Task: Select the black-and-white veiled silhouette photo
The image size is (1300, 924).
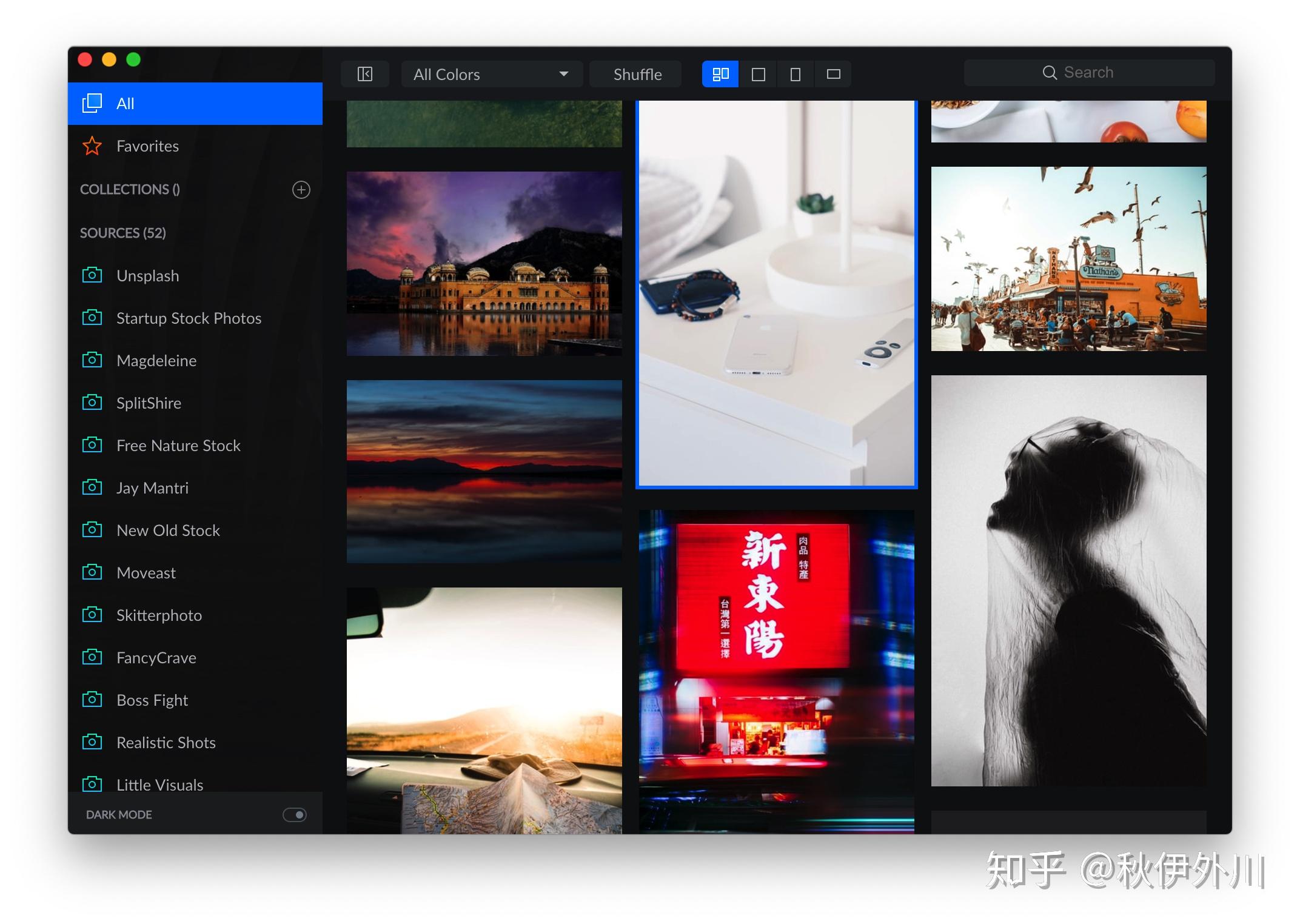Action: (x=1068, y=581)
